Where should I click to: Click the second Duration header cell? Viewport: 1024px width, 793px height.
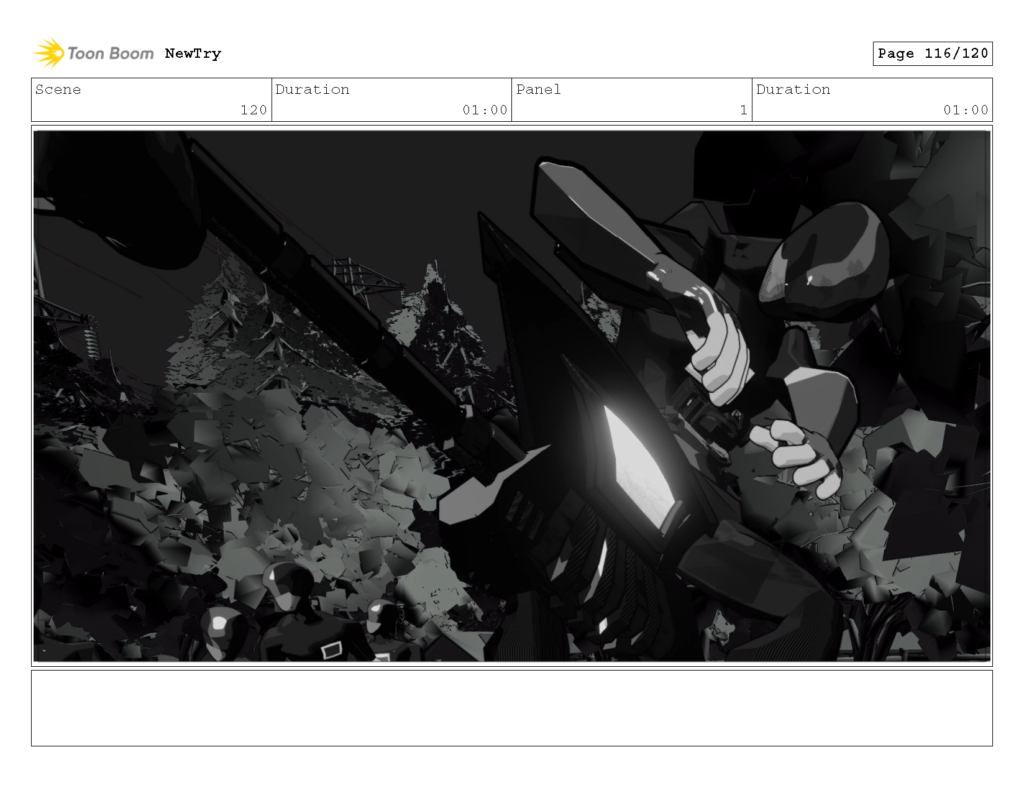tap(793, 89)
